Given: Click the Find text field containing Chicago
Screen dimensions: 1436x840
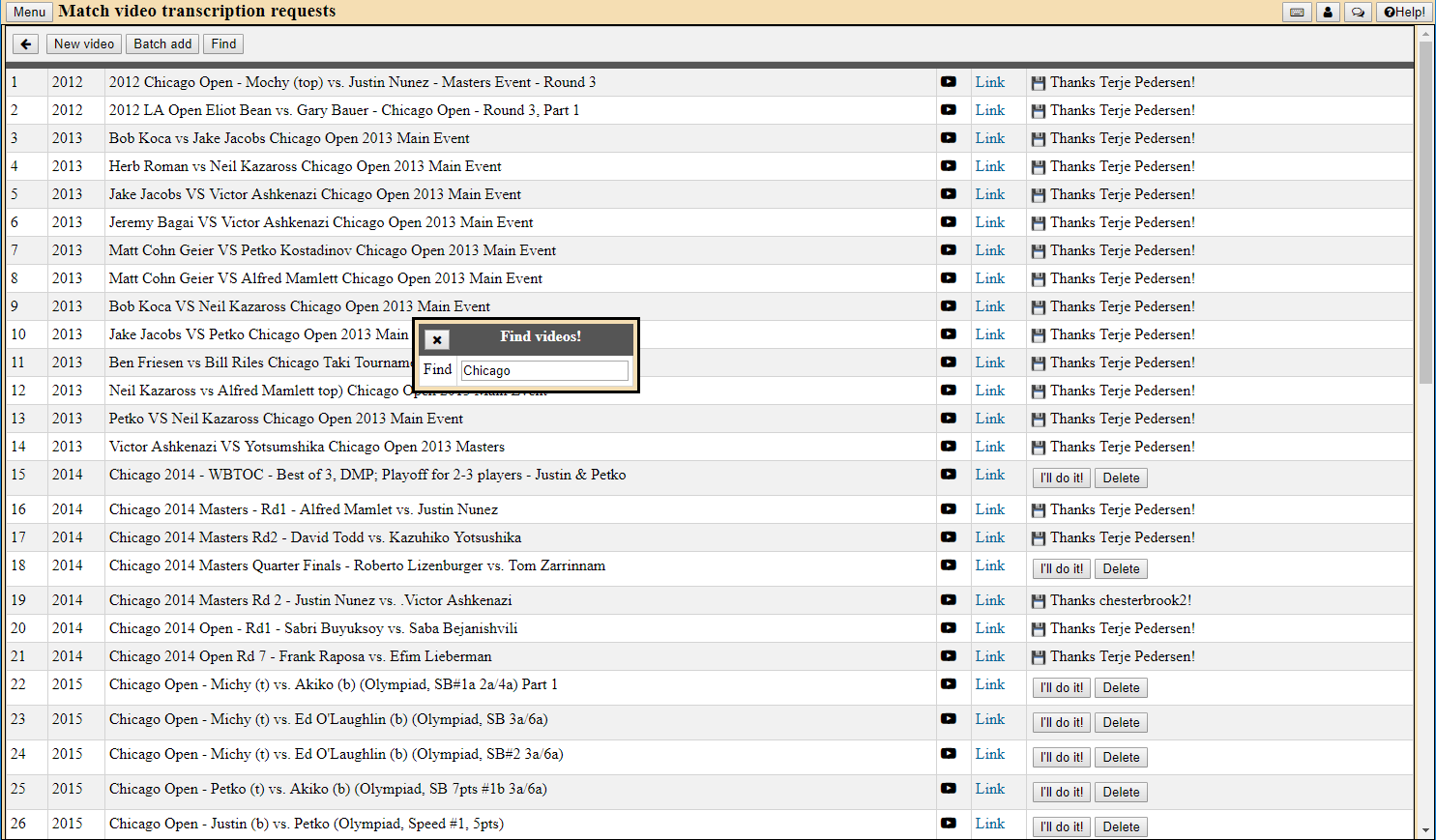Looking at the screenshot, I should [x=544, y=370].
